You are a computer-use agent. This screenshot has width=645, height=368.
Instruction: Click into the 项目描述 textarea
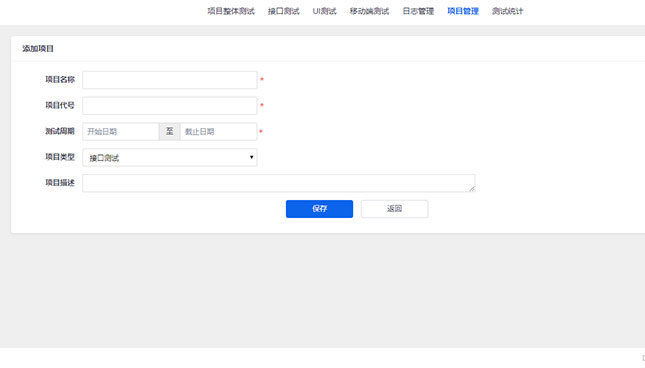click(x=278, y=183)
